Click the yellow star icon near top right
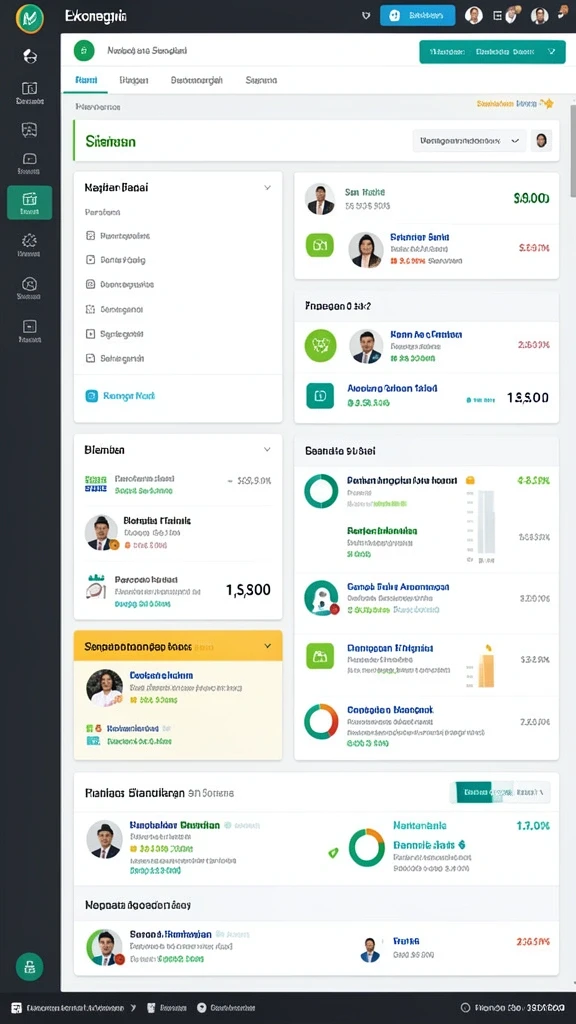The width and height of the screenshot is (576, 1024). tap(548, 103)
